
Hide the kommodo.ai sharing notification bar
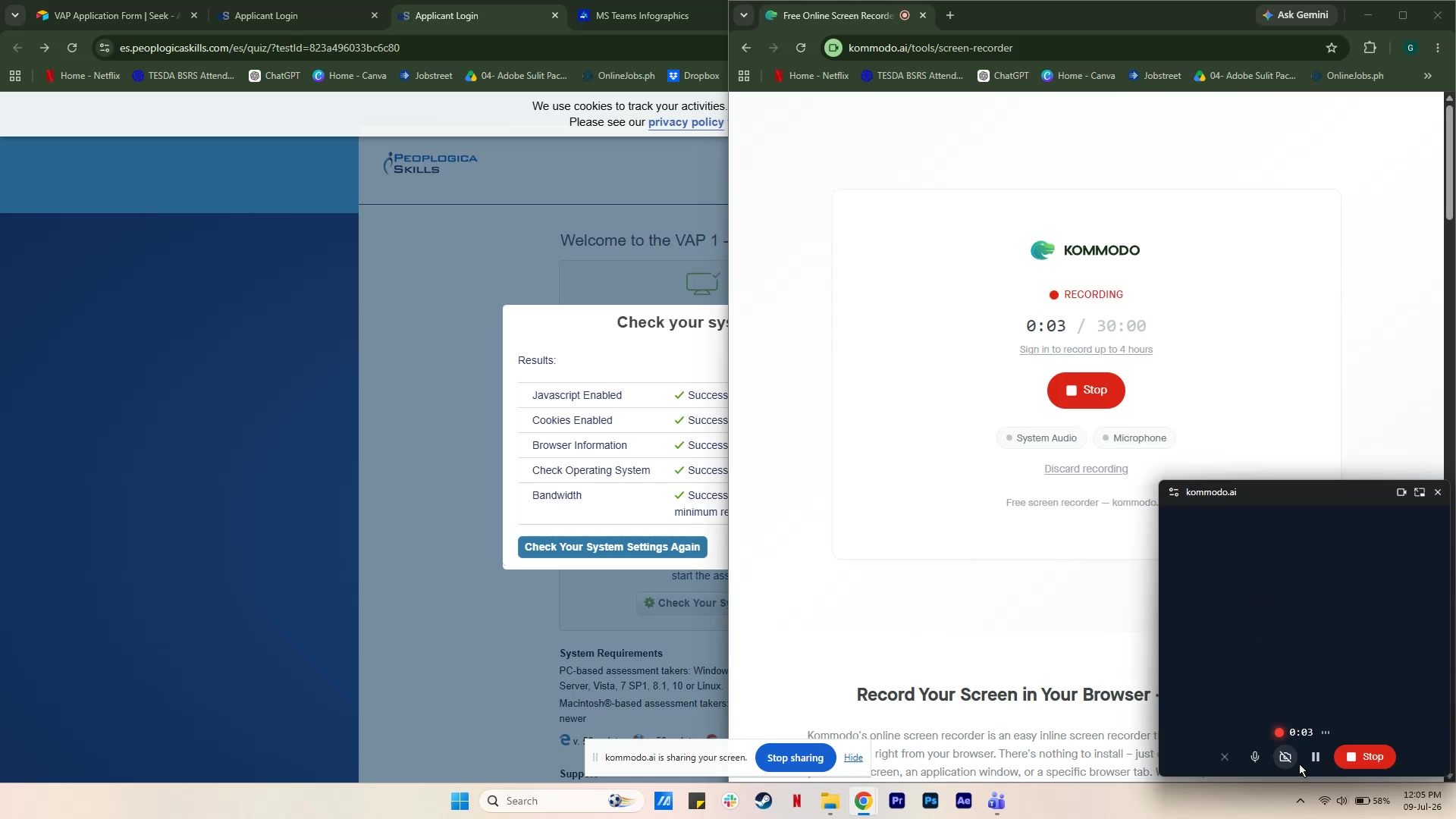(x=853, y=758)
